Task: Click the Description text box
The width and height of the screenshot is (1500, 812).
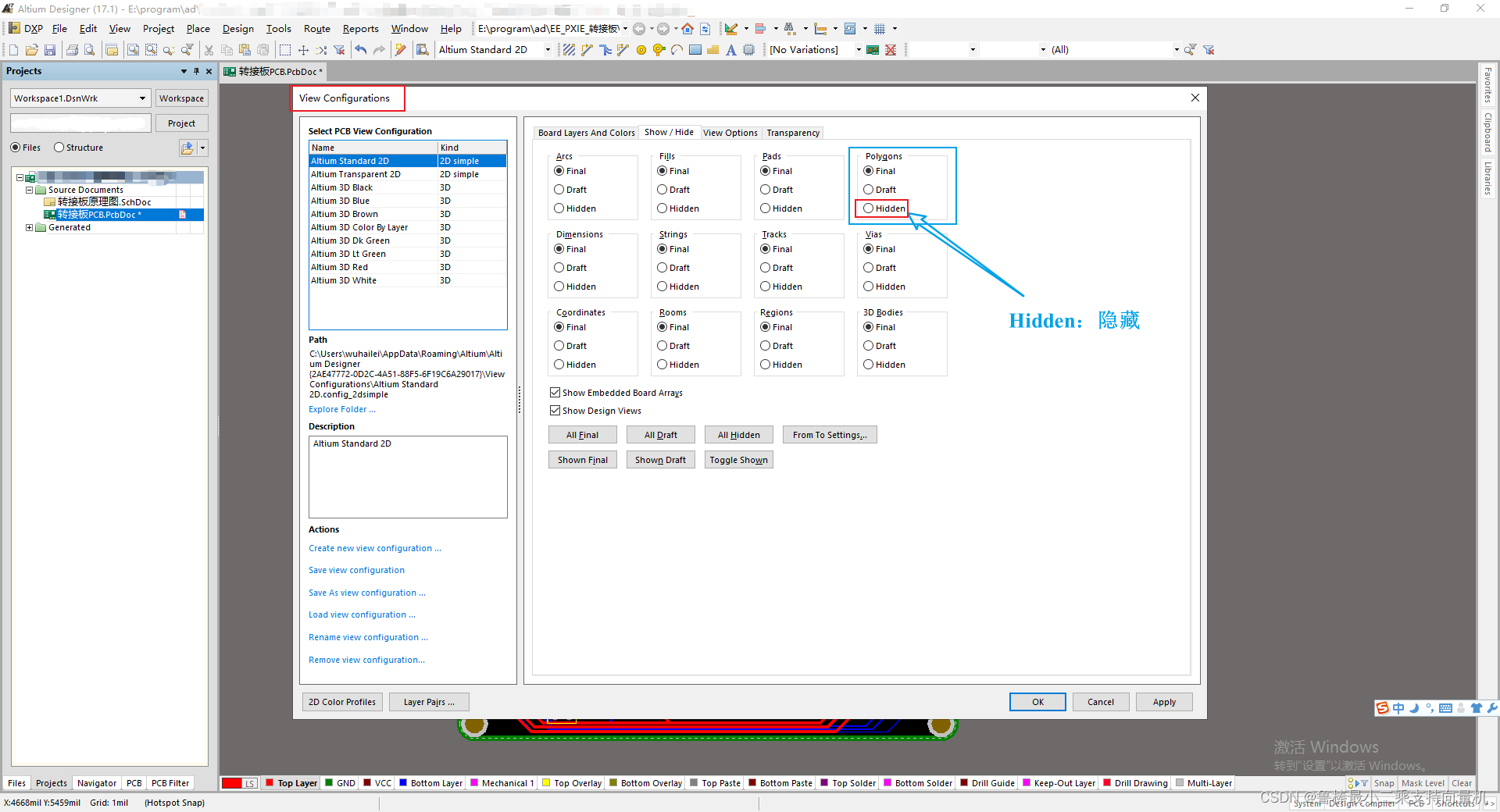Action: [x=408, y=477]
